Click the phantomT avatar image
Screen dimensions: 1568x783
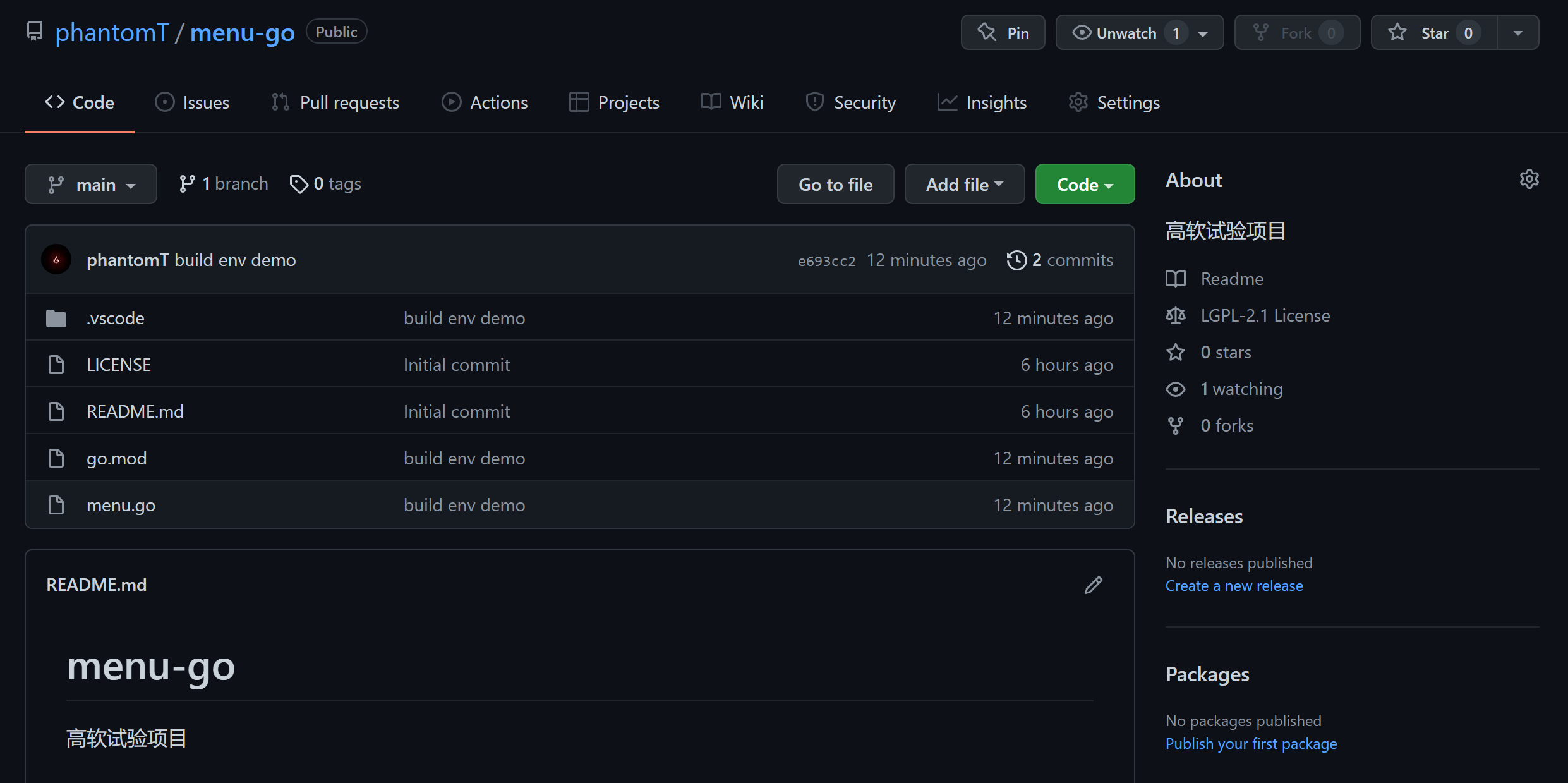click(x=56, y=260)
